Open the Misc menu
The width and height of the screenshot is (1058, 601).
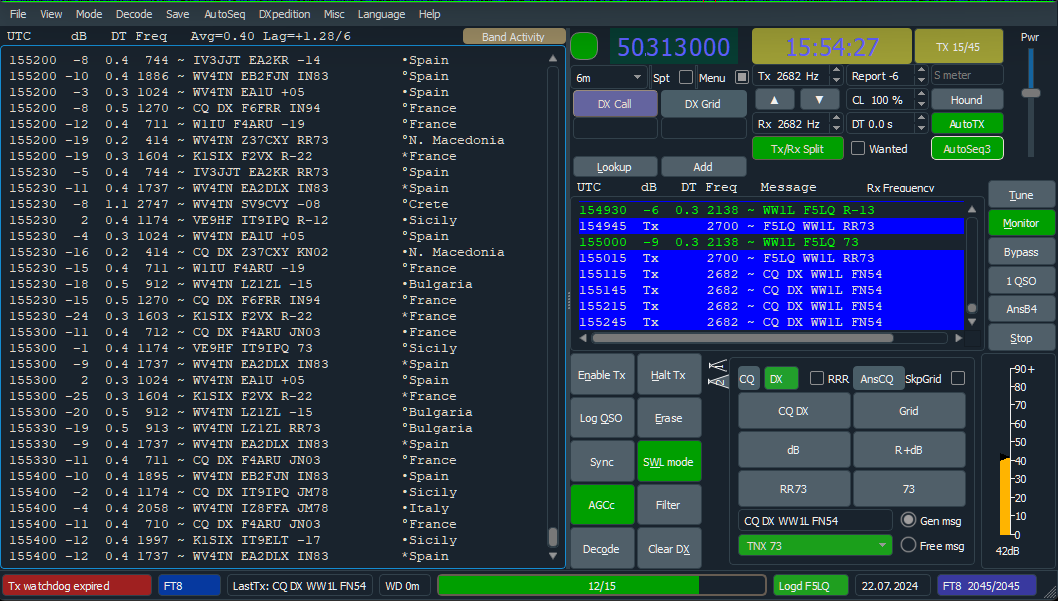point(334,14)
